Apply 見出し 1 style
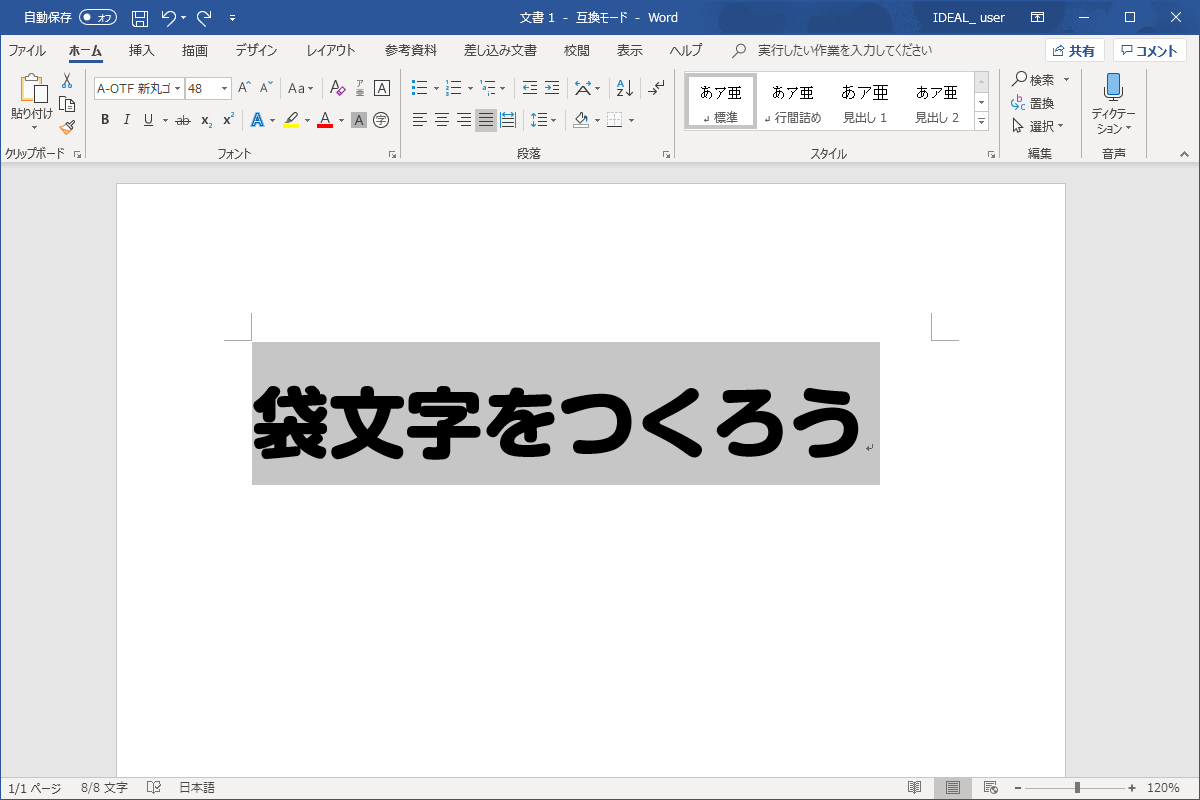1200x800 pixels. pyautogui.click(x=865, y=101)
